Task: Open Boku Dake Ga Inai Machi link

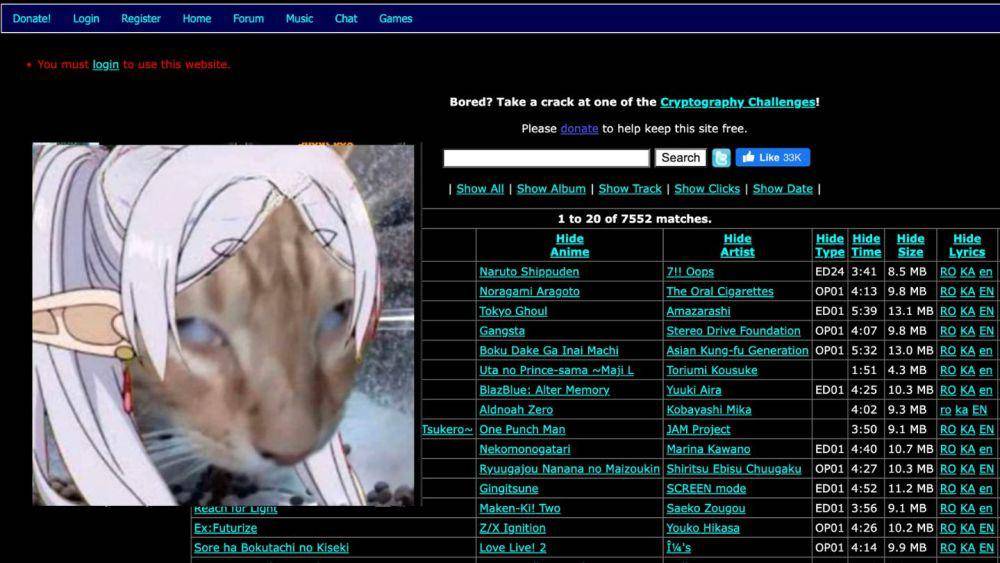Action: (x=549, y=351)
